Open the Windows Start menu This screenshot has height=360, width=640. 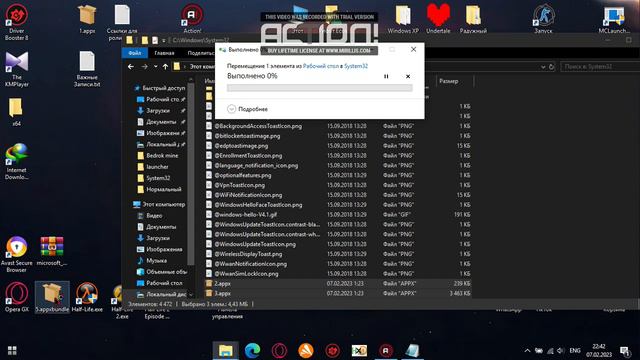(x=12, y=350)
